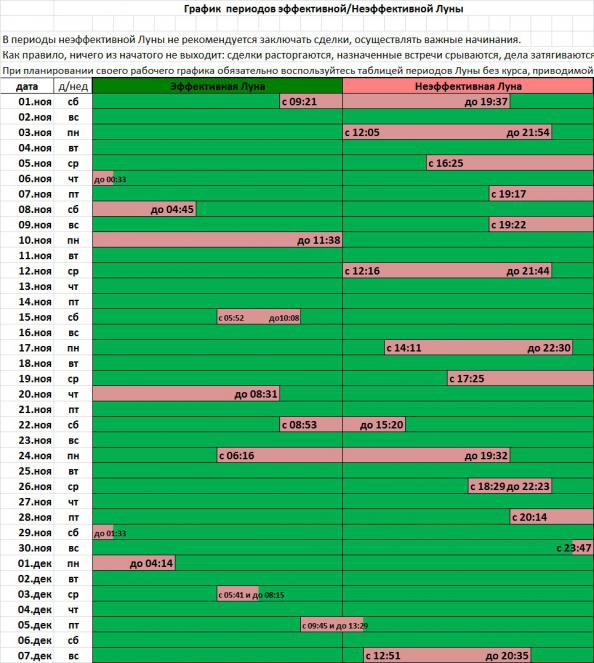Click the cell 'с 09:45 и до 13:29'
This screenshot has width=594, height=663.
(334, 625)
